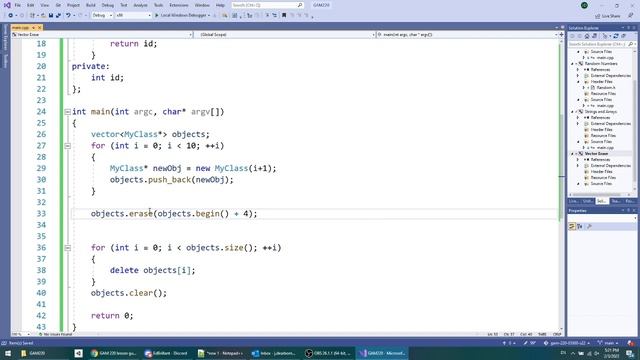Open the Extensions menu
This screenshot has width=640, height=360.
179,5
